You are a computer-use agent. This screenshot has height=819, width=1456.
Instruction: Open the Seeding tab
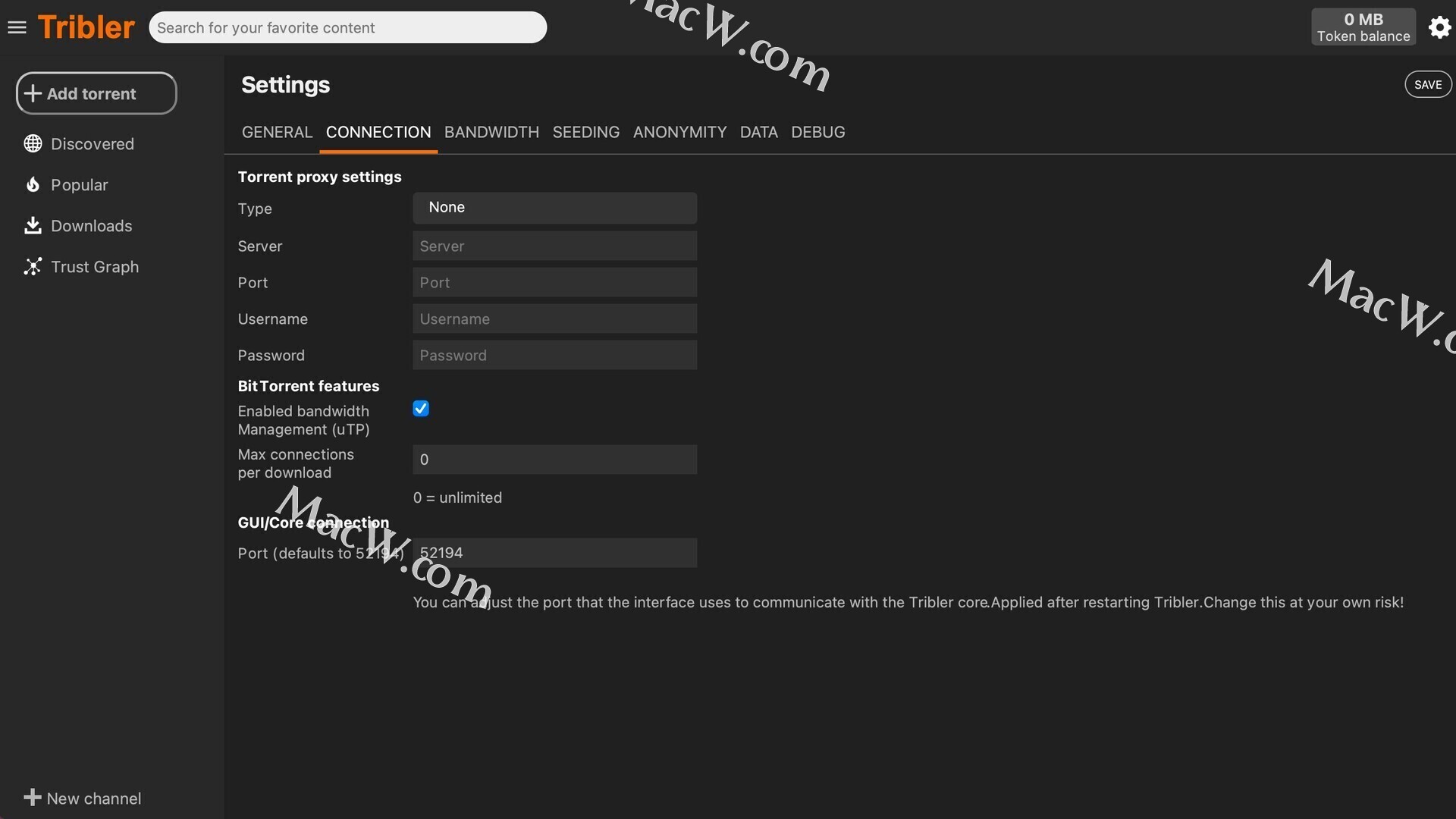coord(586,132)
